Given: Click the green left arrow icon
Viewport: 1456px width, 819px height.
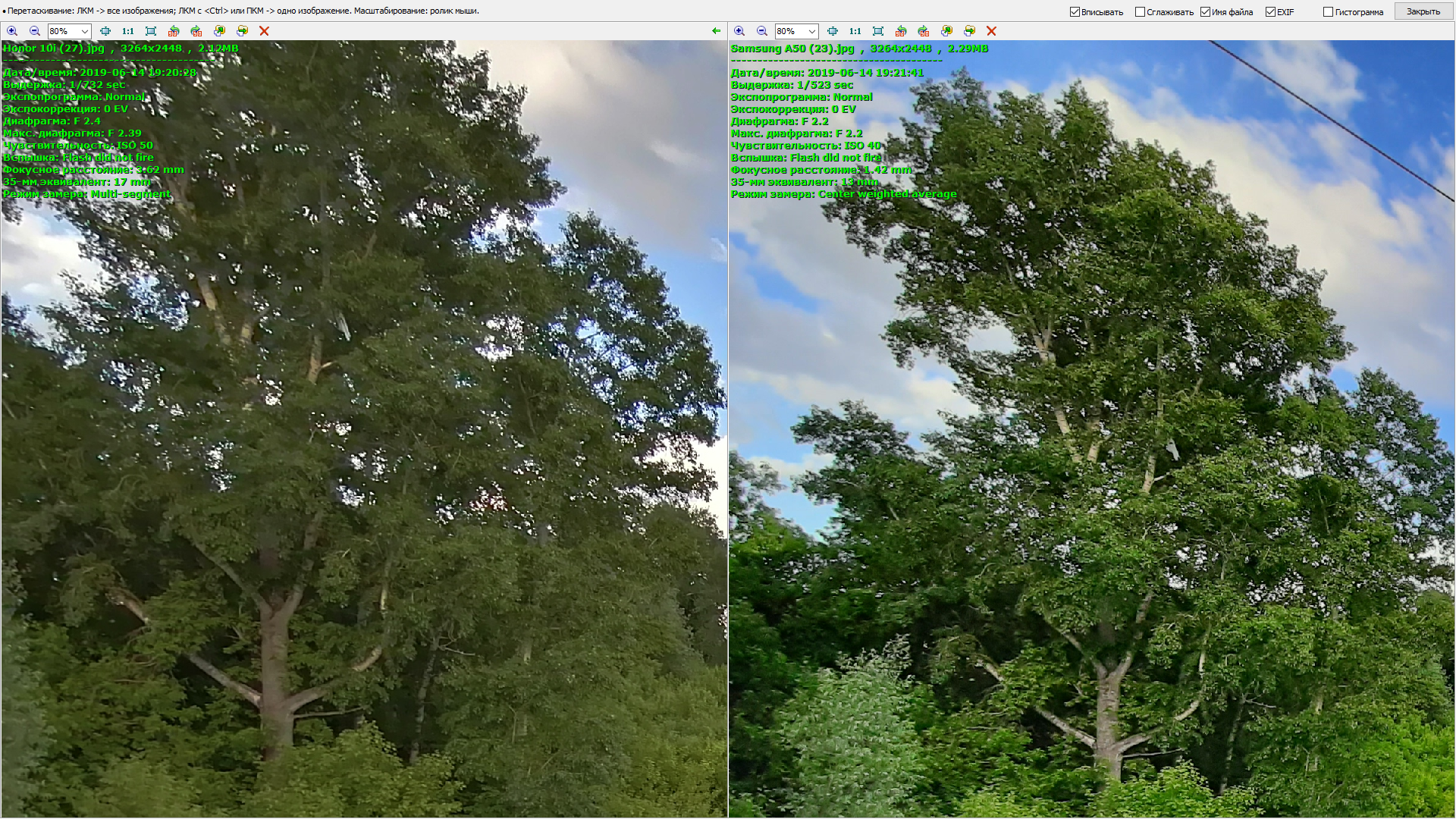Looking at the screenshot, I should (x=717, y=31).
